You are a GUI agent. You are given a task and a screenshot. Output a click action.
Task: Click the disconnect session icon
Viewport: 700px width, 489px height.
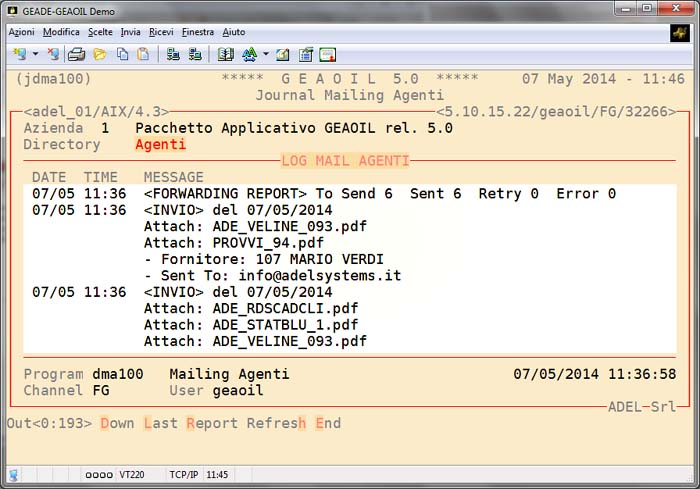(52, 54)
